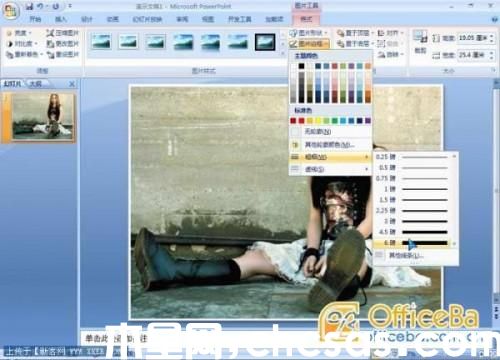Open the 加载项 (Add-ins) tab

(x=274, y=19)
